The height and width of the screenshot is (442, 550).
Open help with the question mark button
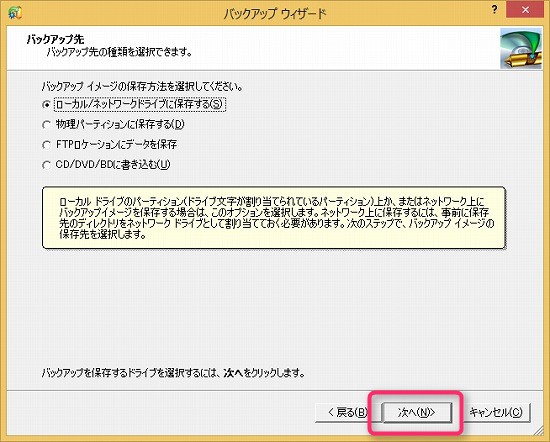494,10
